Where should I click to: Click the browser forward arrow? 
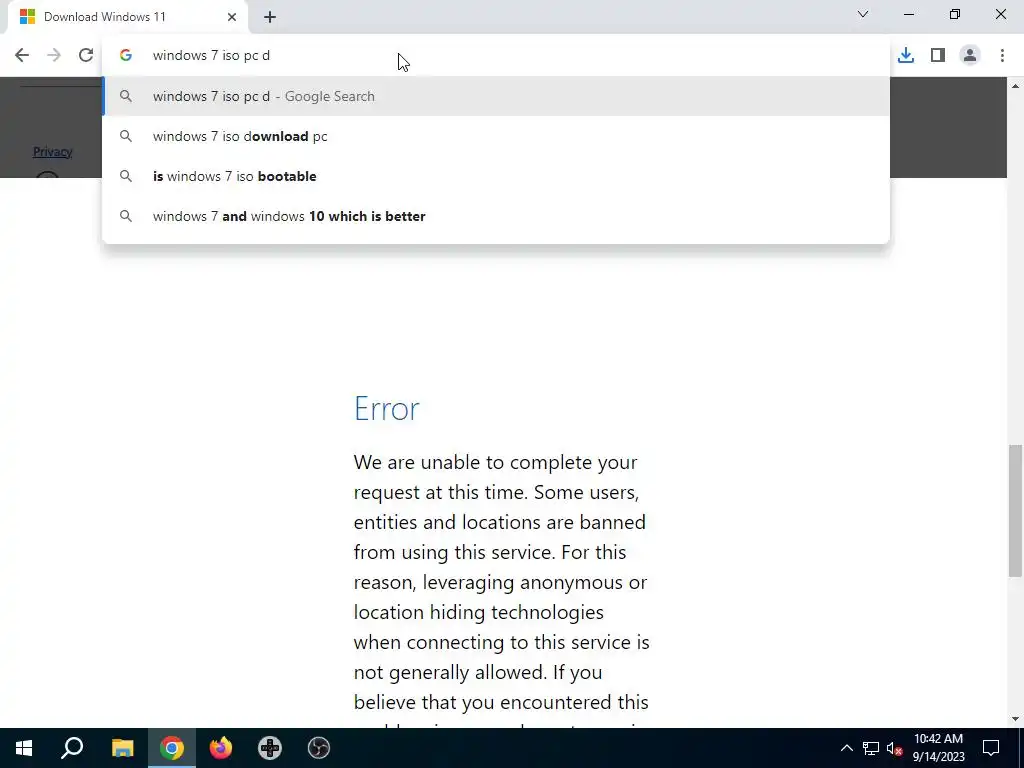pyautogui.click(x=54, y=56)
